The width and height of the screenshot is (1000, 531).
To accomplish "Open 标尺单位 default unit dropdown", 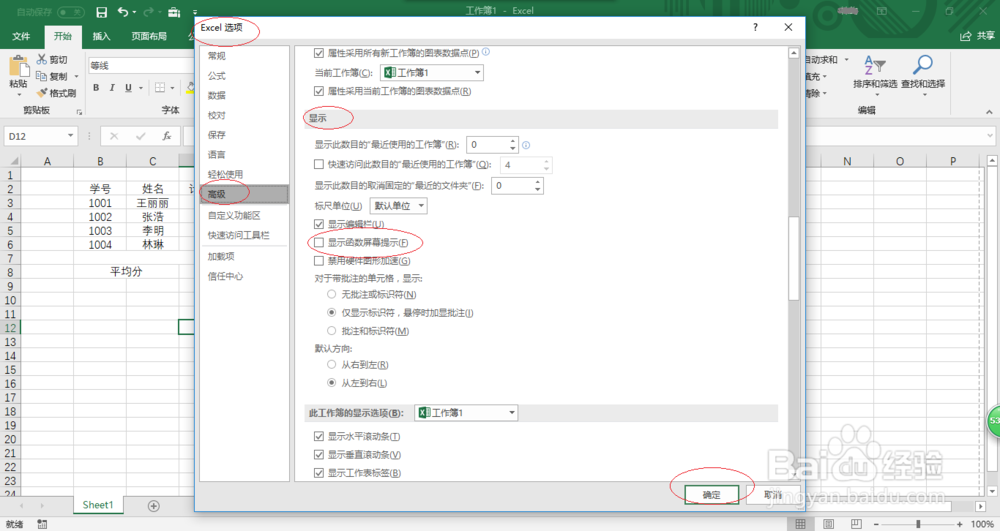I will [x=399, y=206].
